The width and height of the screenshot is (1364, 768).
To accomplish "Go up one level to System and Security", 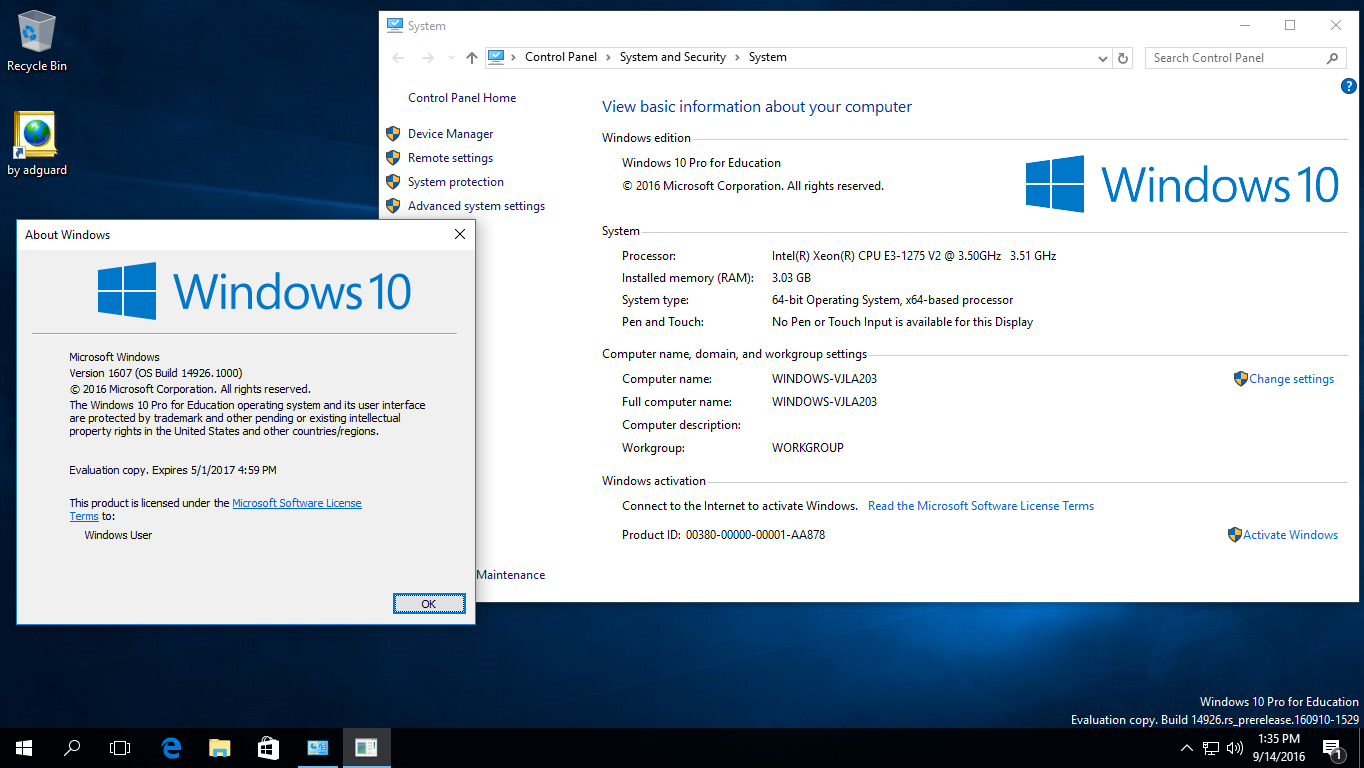I will [x=472, y=58].
